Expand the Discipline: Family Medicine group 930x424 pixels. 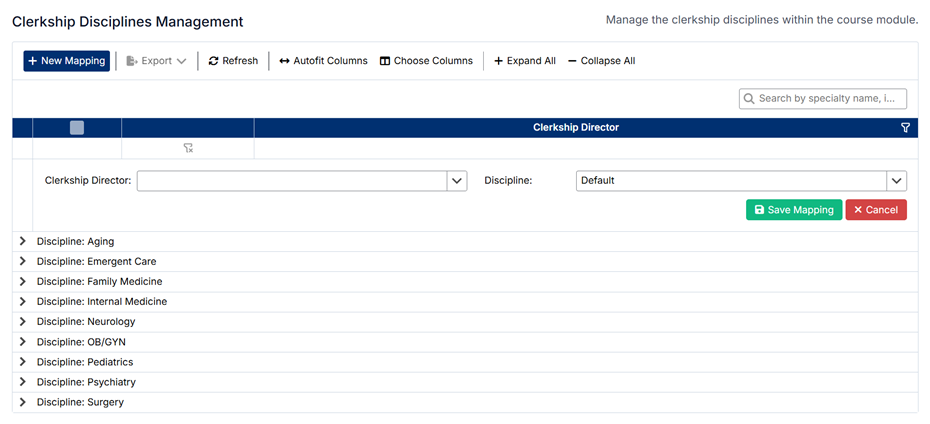pyautogui.click(x=23, y=281)
